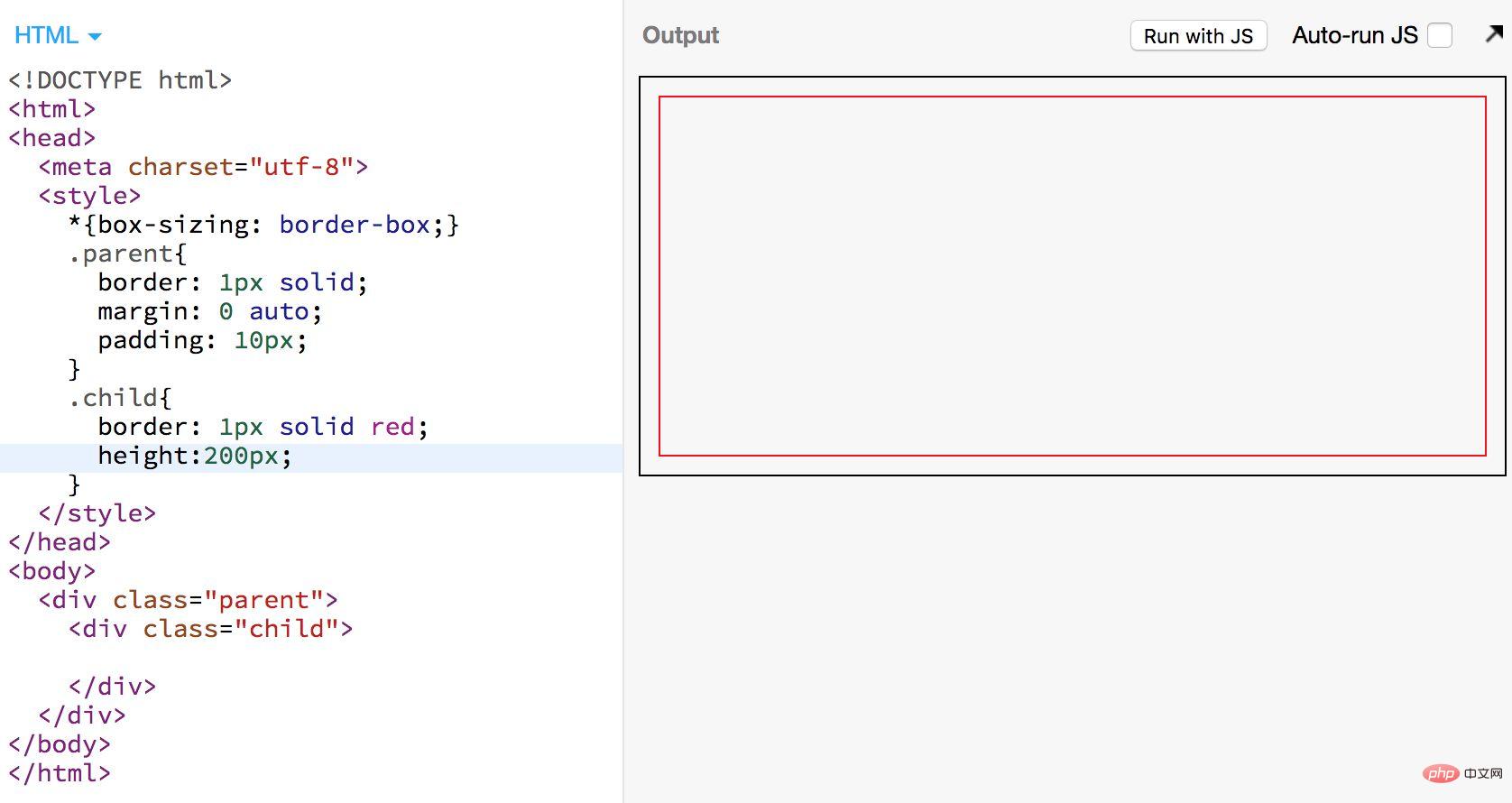Image resolution: width=1512 pixels, height=803 pixels.
Task: Click the '<!DOCTYPE html>' code line
Action: coord(120,80)
